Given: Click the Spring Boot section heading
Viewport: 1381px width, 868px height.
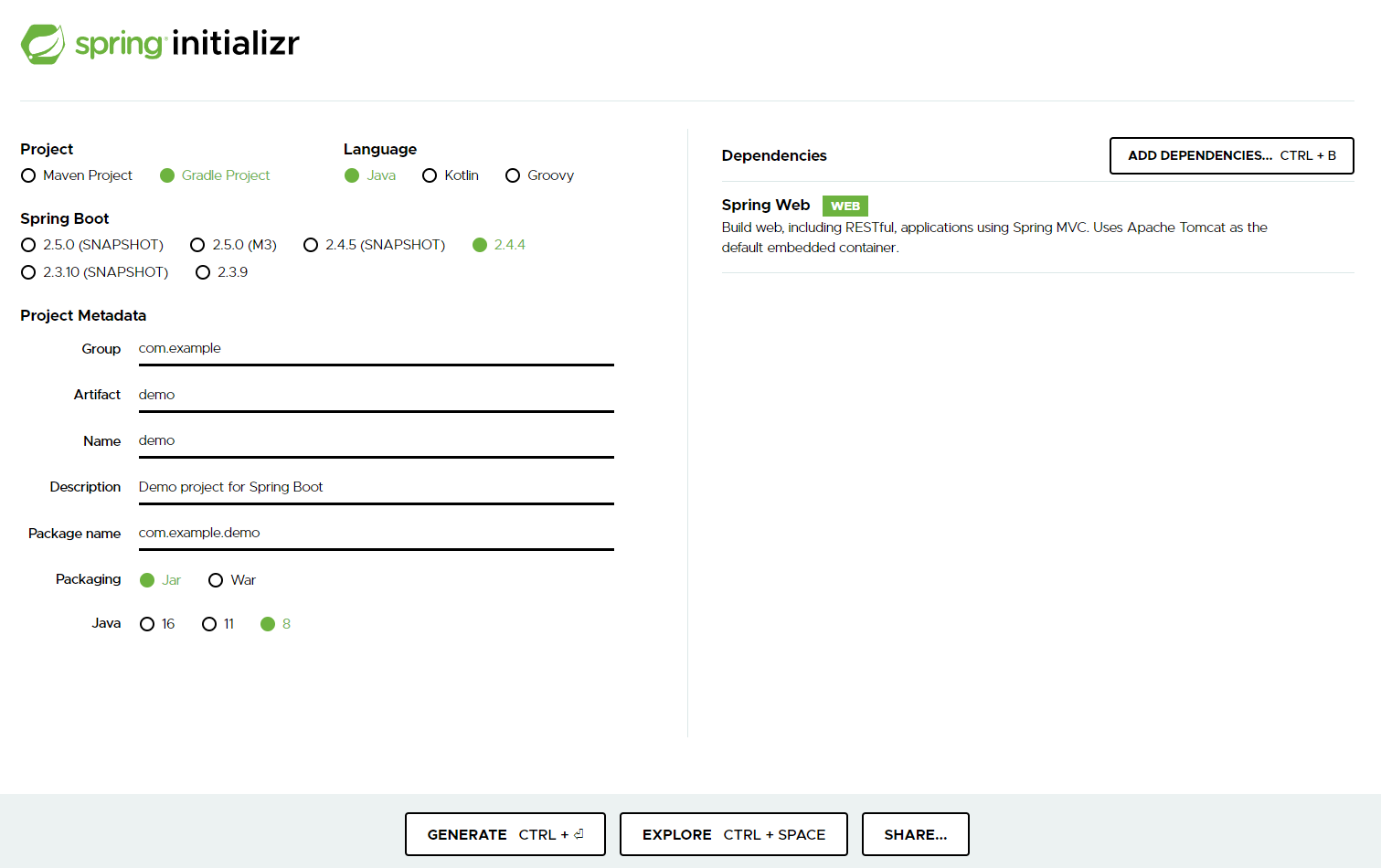Looking at the screenshot, I should [65, 219].
